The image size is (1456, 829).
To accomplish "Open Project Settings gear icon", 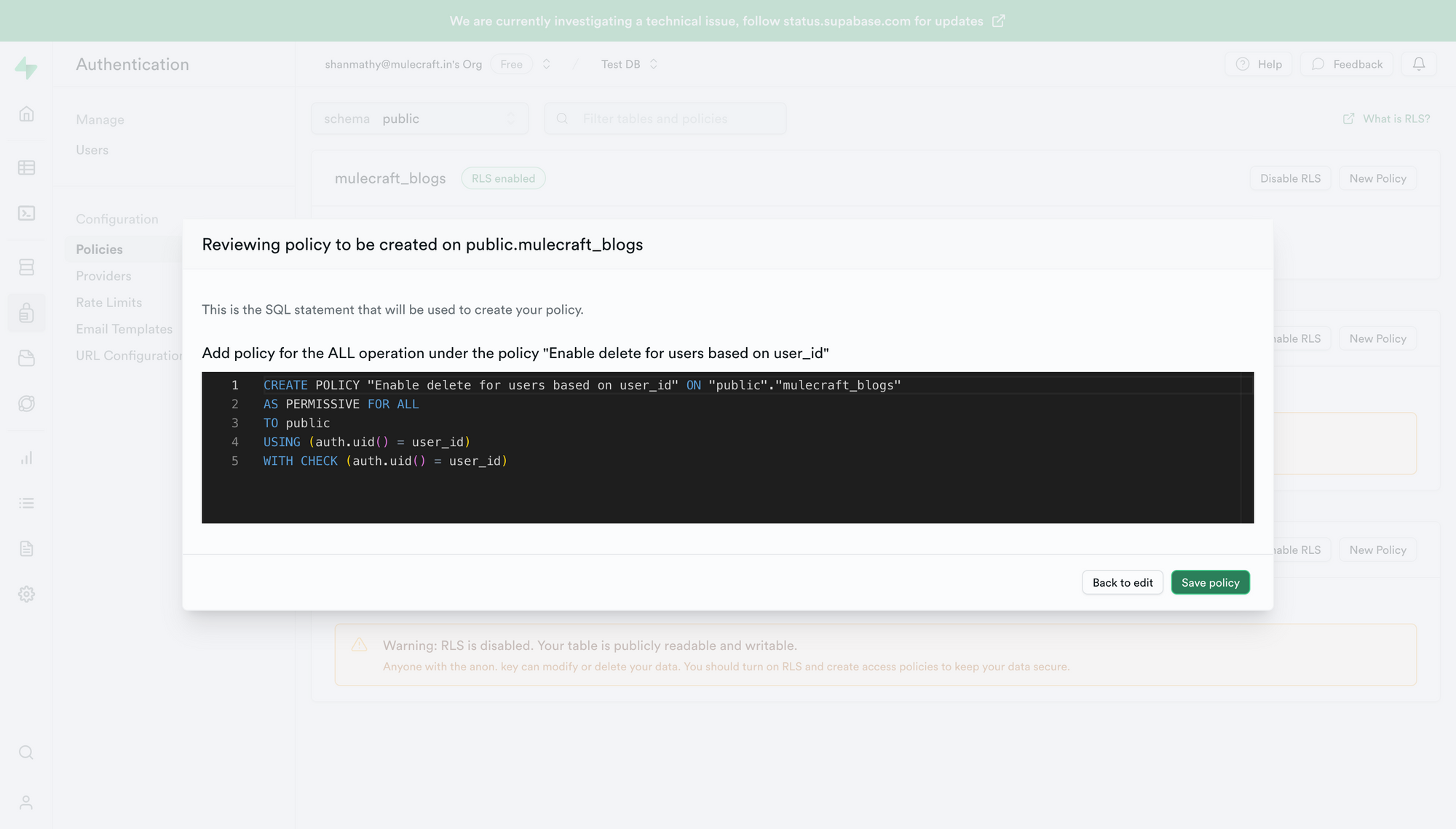I will [26, 594].
